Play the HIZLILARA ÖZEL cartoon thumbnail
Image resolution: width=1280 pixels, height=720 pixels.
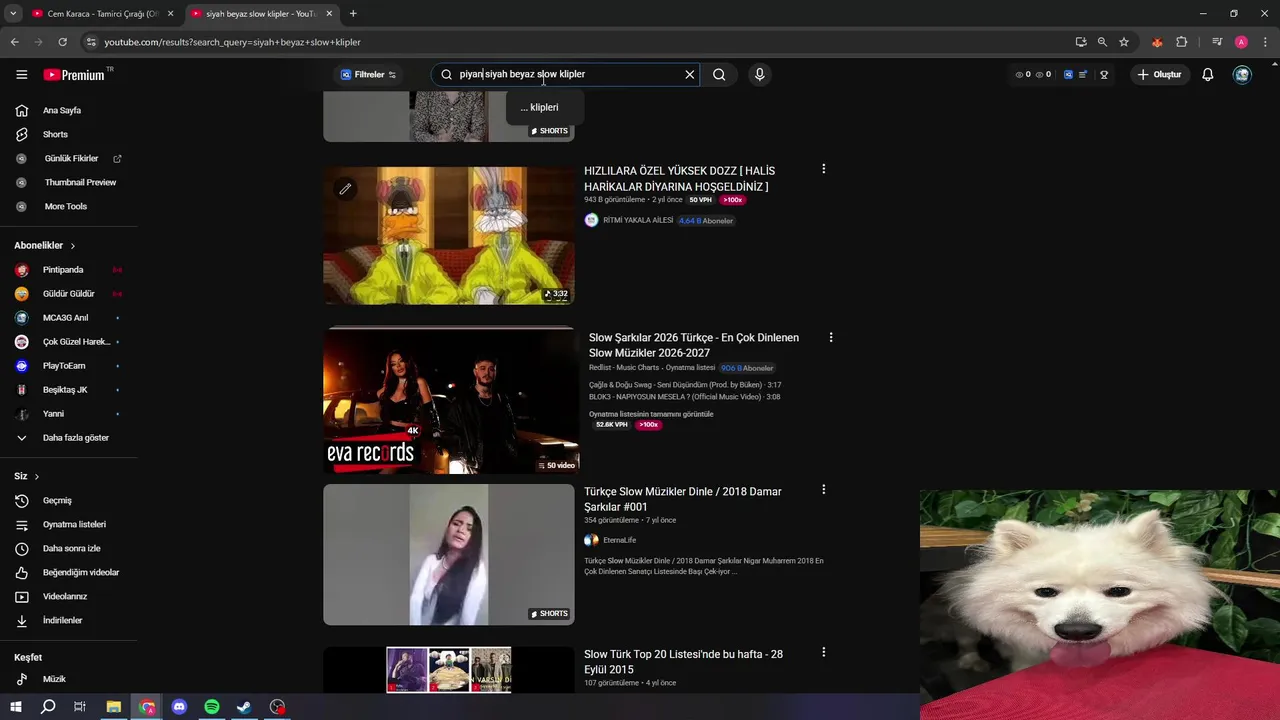[x=449, y=235]
